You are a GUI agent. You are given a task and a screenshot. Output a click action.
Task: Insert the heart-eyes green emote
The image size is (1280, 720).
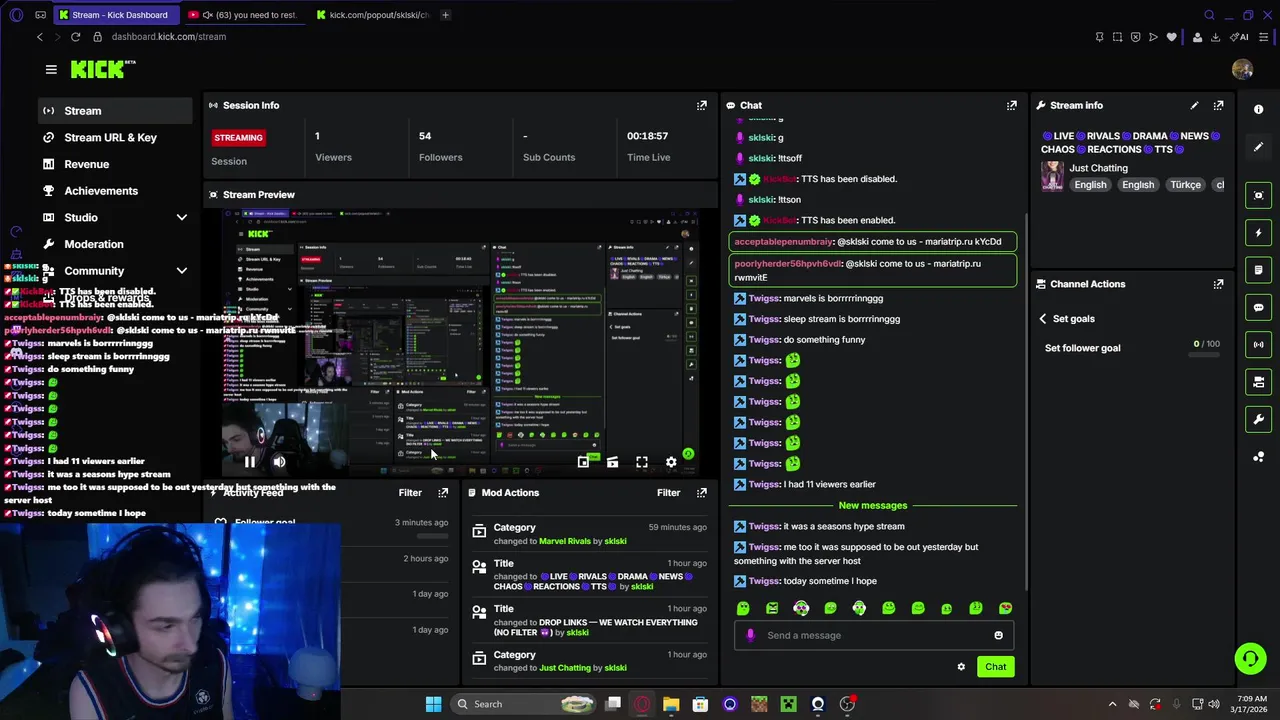coord(1005,608)
